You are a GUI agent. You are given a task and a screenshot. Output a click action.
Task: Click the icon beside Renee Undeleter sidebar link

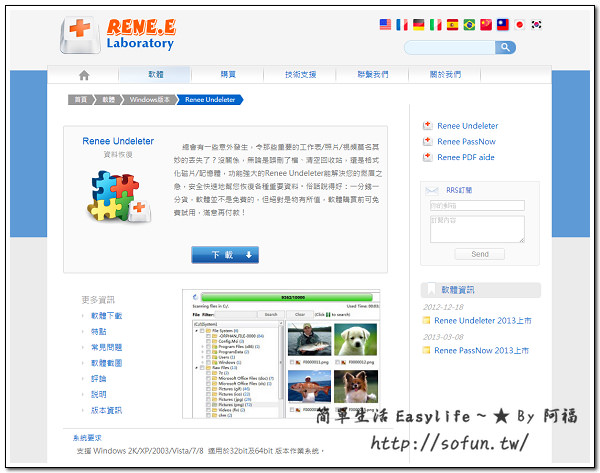click(427, 126)
